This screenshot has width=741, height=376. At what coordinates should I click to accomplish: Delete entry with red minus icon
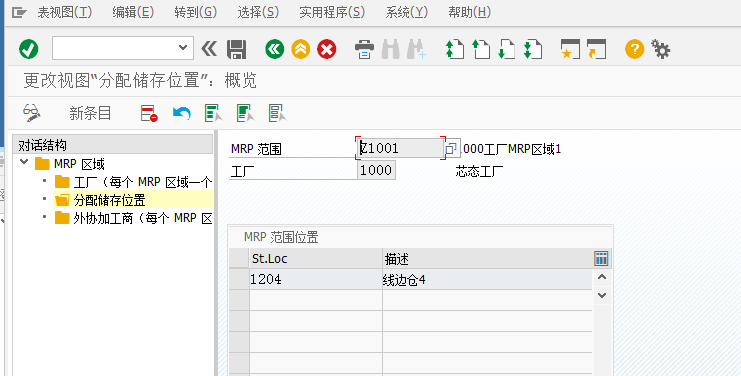(149, 113)
